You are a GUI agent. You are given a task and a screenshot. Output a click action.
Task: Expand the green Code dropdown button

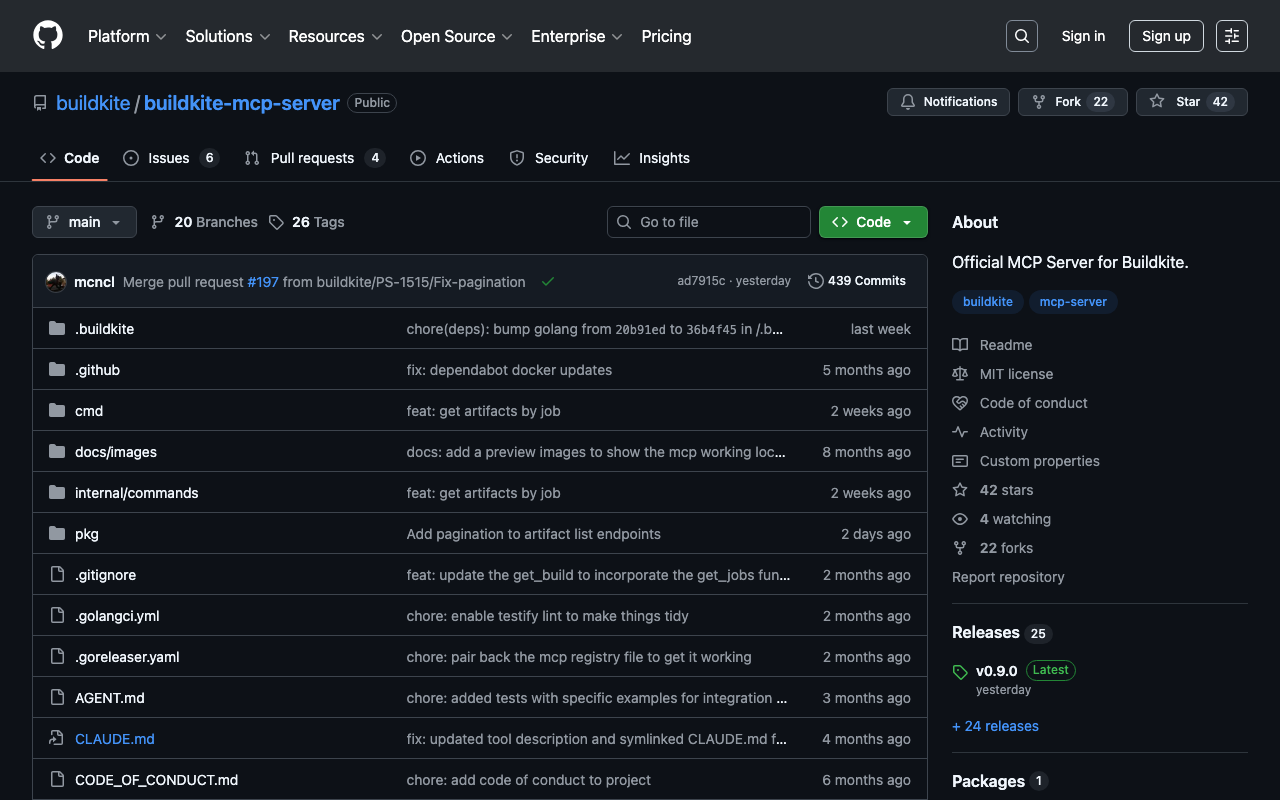(873, 222)
